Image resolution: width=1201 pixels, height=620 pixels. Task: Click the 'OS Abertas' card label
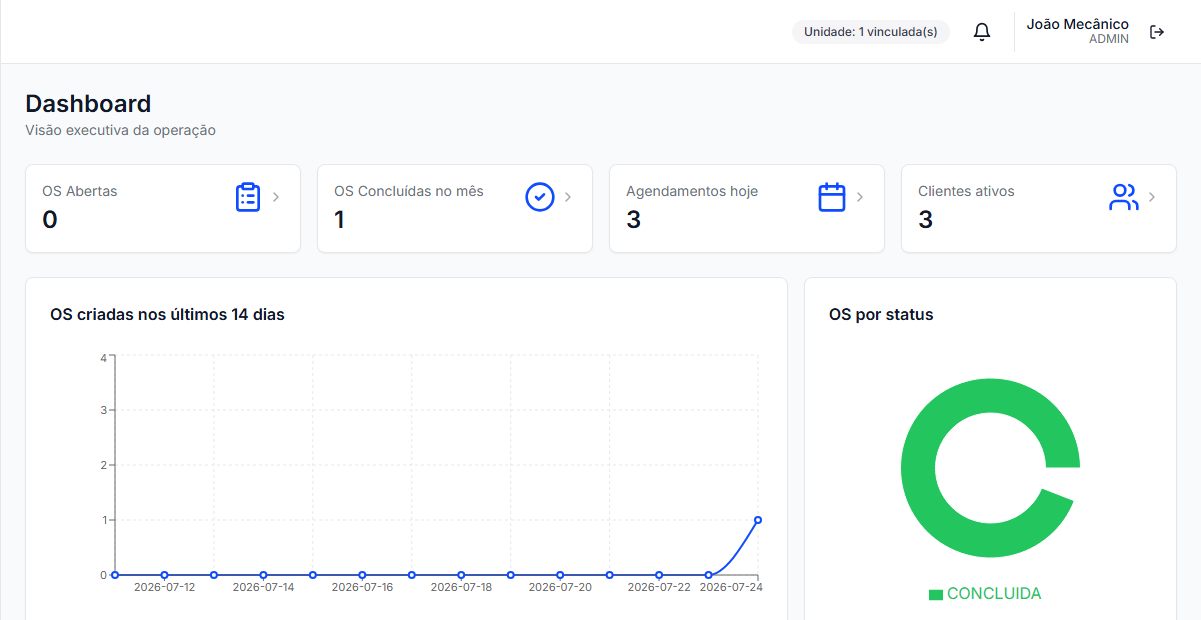click(79, 191)
